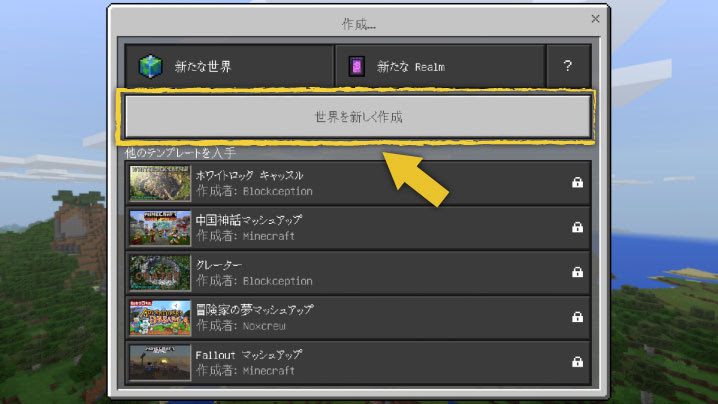Open the Fallout マッシュアップ thumbnail
Screen dimensions: 718x404
click(160, 363)
